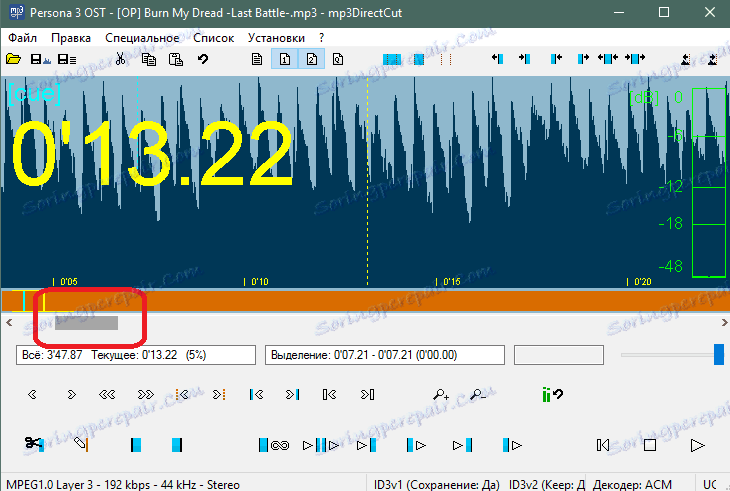Zoom in with magnifier plus icon
730x491 pixels.
(440, 395)
